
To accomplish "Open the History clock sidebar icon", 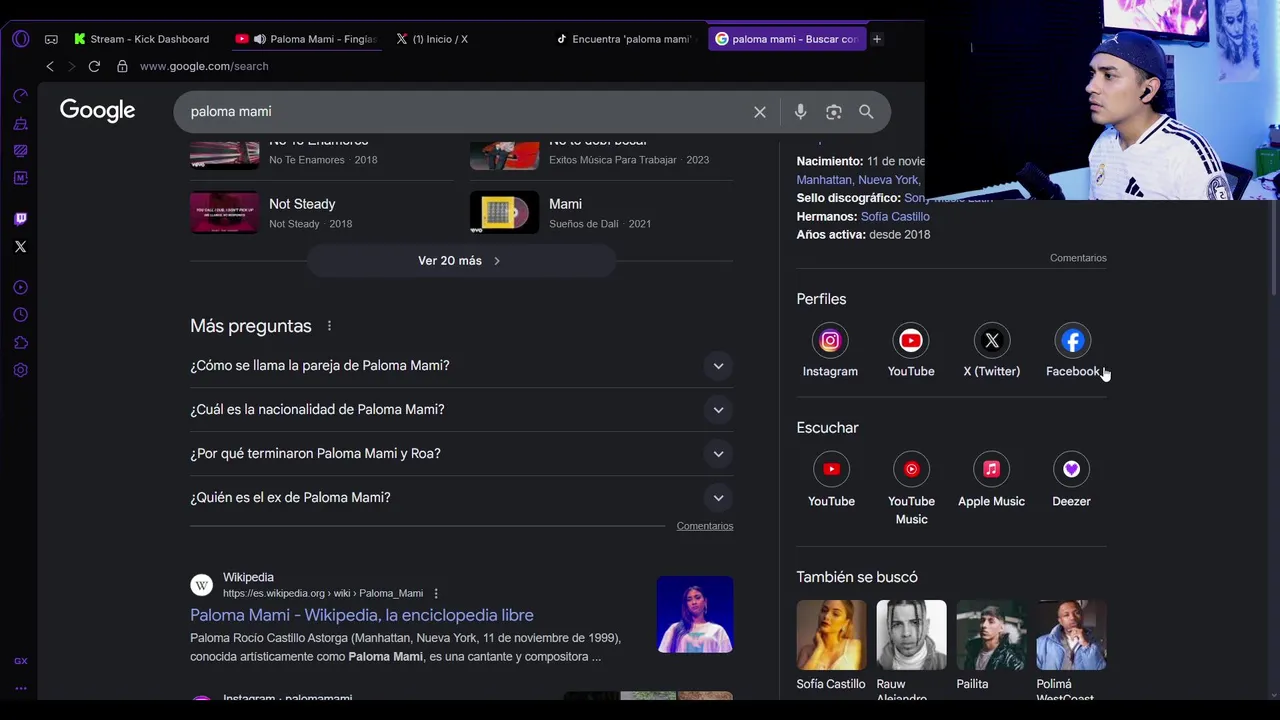I will point(20,315).
